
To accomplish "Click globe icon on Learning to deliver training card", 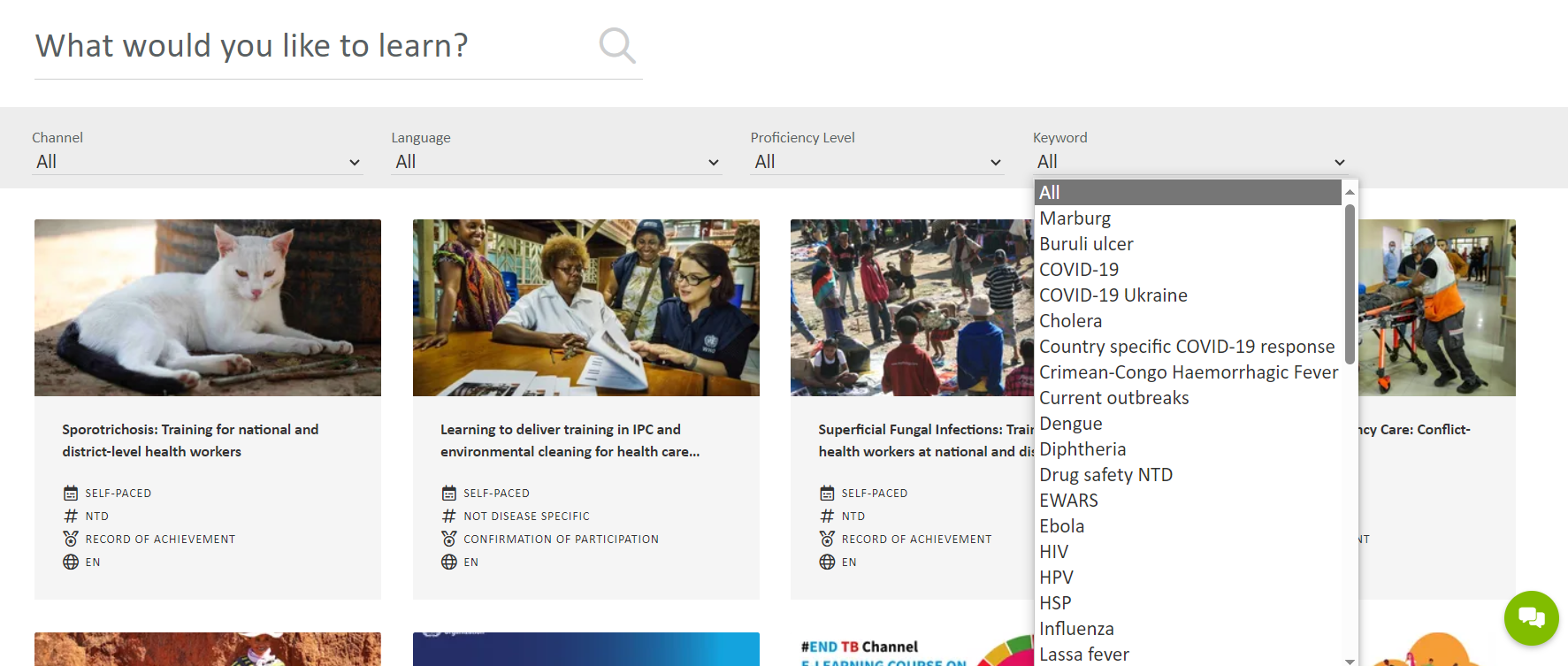I will [449, 562].
